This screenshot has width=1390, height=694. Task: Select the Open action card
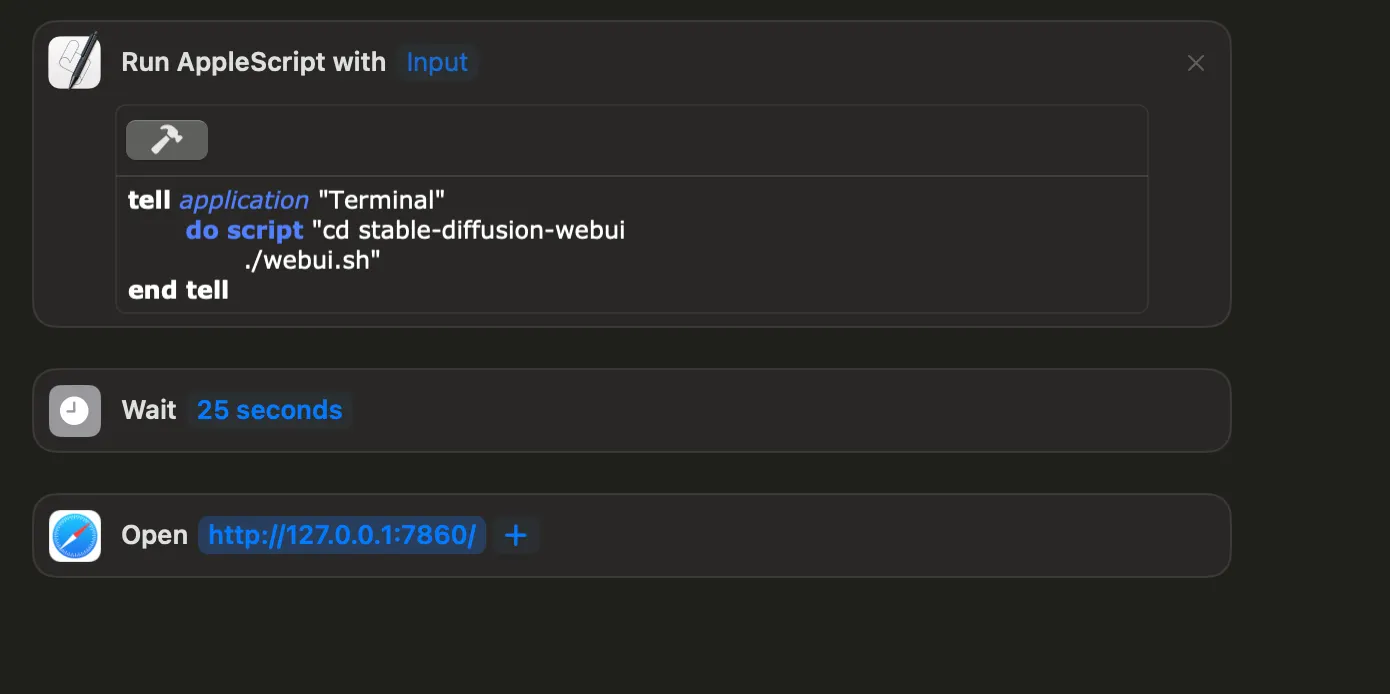coord(800,535)
